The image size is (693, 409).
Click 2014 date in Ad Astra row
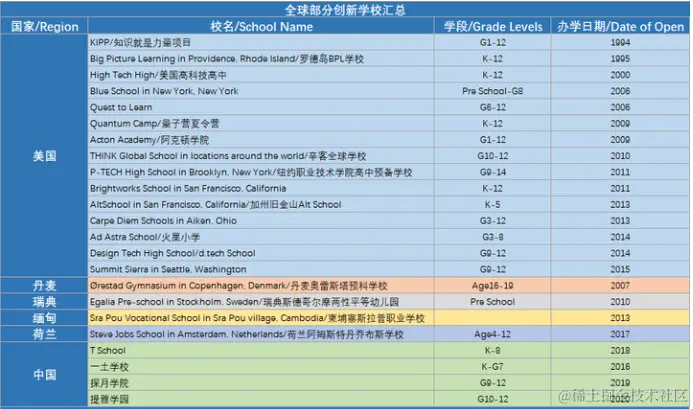[x=620, y=237]
